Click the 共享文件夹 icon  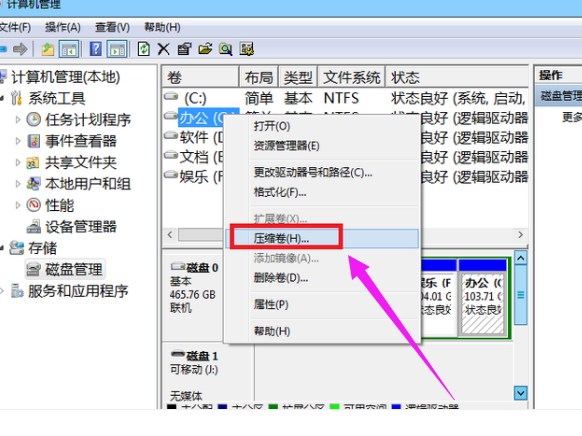pyautogui.click(x=33, y=163)
